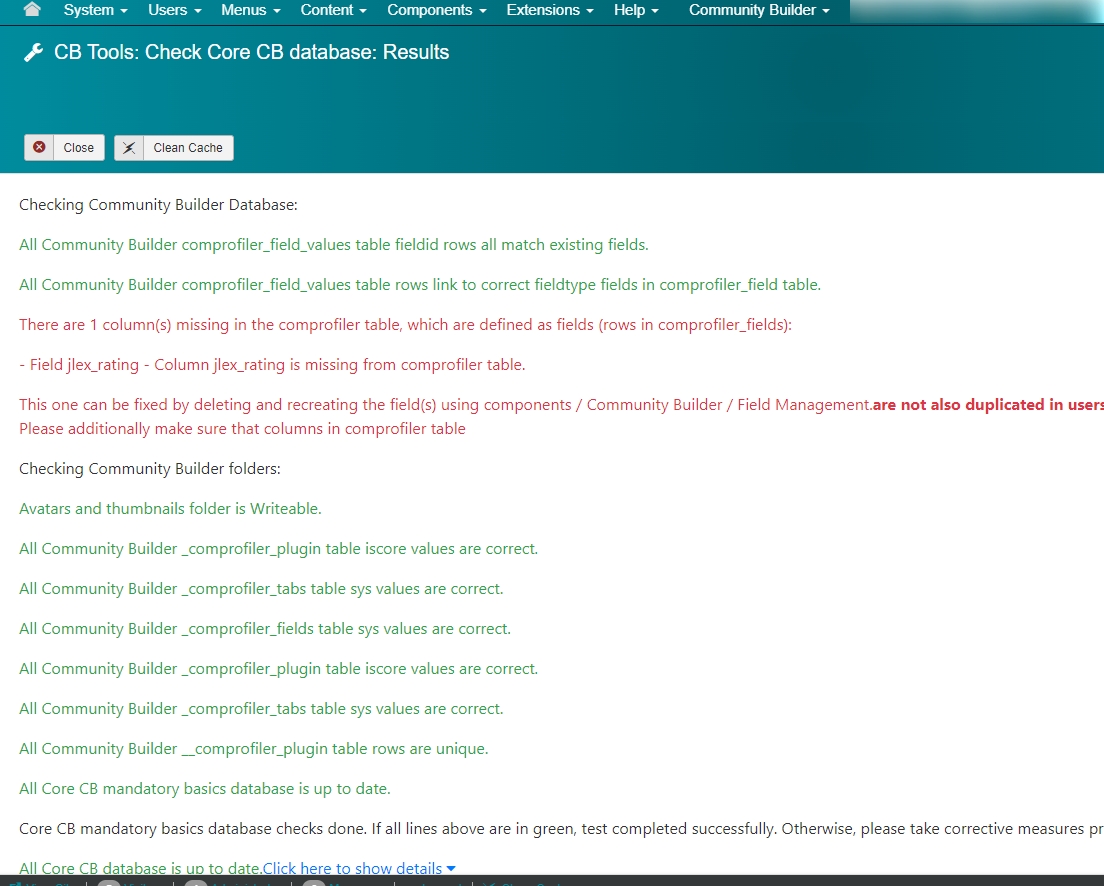Click 'All Core CB database is up to date.' text
Image resolution: width=1104 pixels, height=886 pixels.
141,868
